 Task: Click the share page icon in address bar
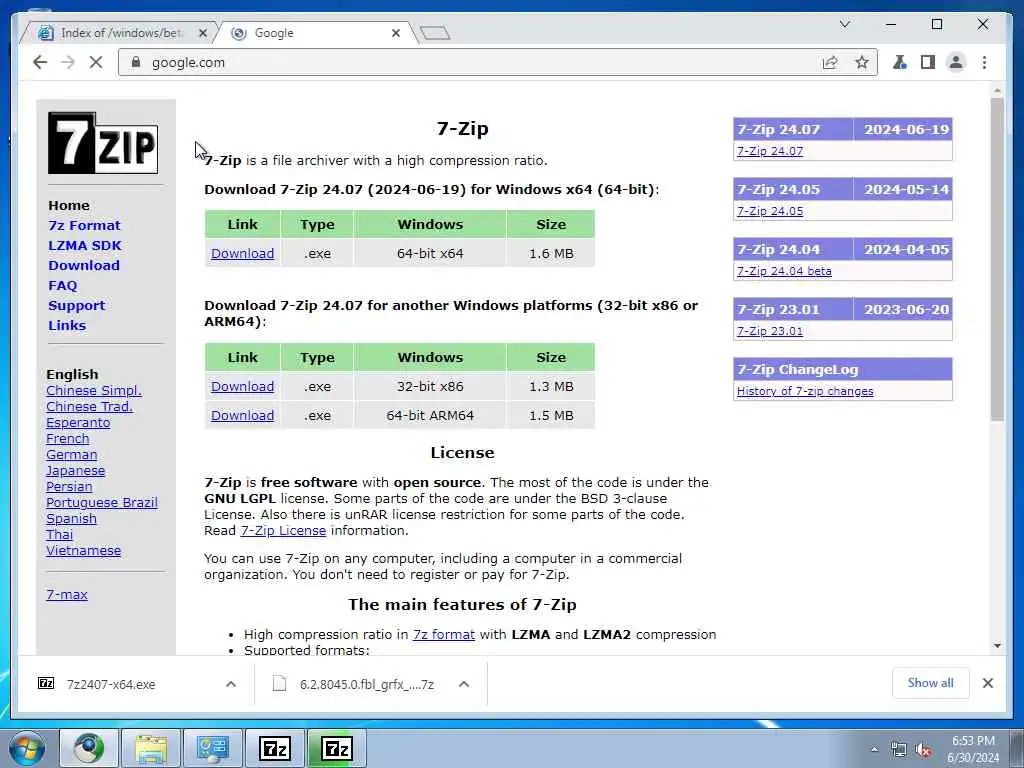coord(830,62)
